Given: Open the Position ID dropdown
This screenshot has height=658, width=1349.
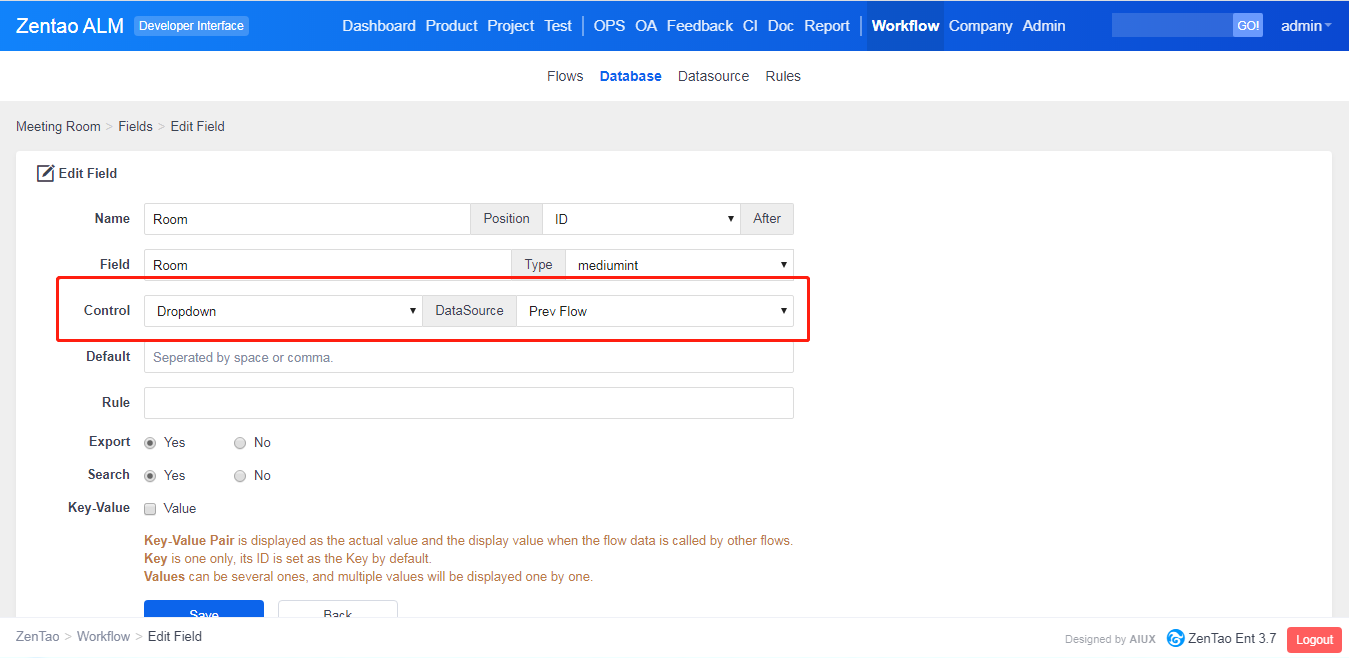Looking at the screenshot, I should pyautogui.click(x=640, y=219).
